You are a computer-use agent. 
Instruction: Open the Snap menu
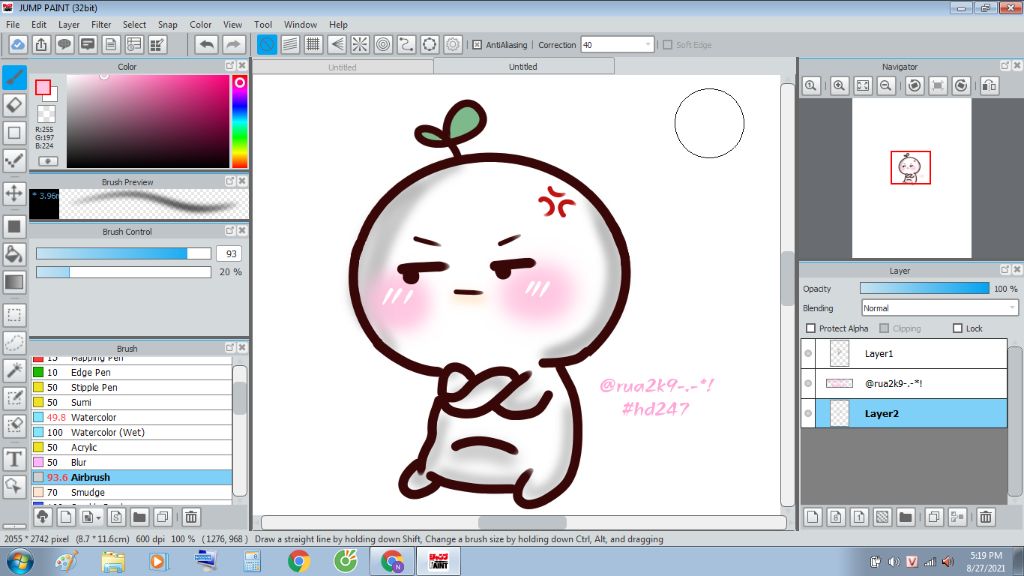(168, 24)
